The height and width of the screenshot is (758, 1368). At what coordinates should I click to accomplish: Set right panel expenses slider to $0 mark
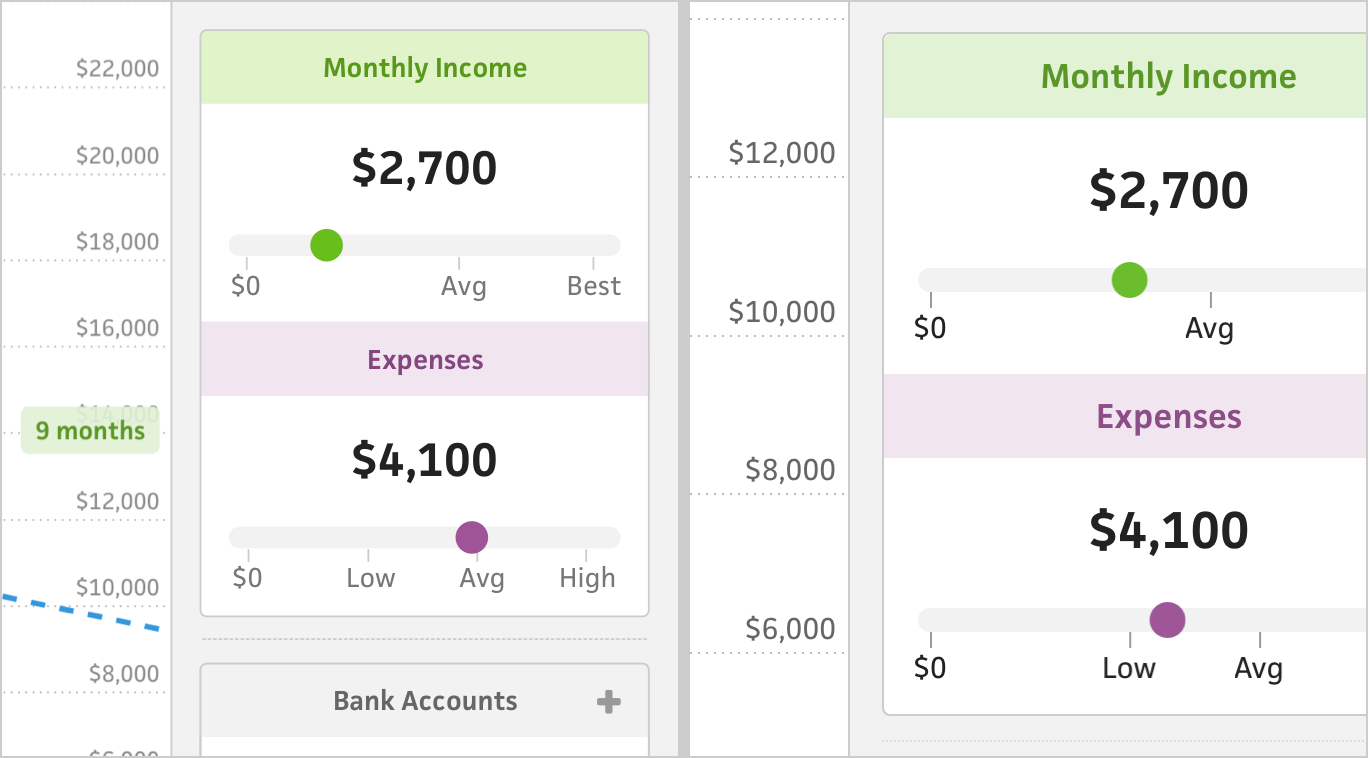[931, 620]
